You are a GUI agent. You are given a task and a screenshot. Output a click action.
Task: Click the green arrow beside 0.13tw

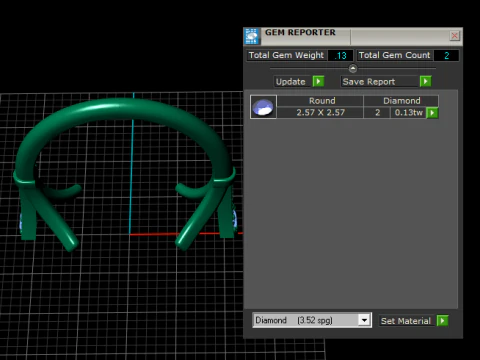tap(432, 113)
